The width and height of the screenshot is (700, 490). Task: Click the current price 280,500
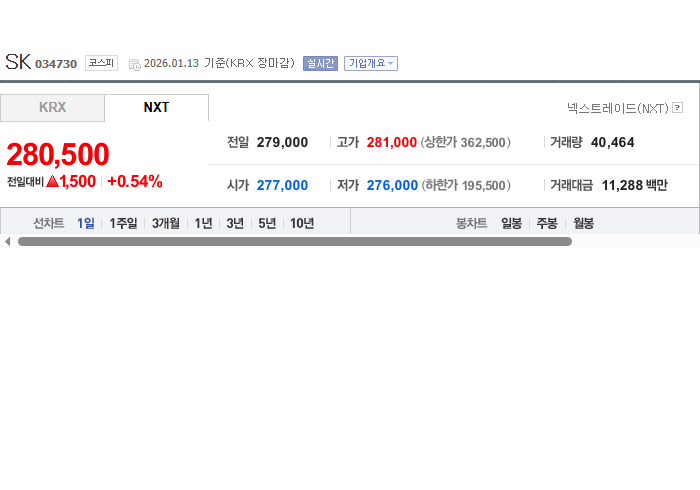58,154
